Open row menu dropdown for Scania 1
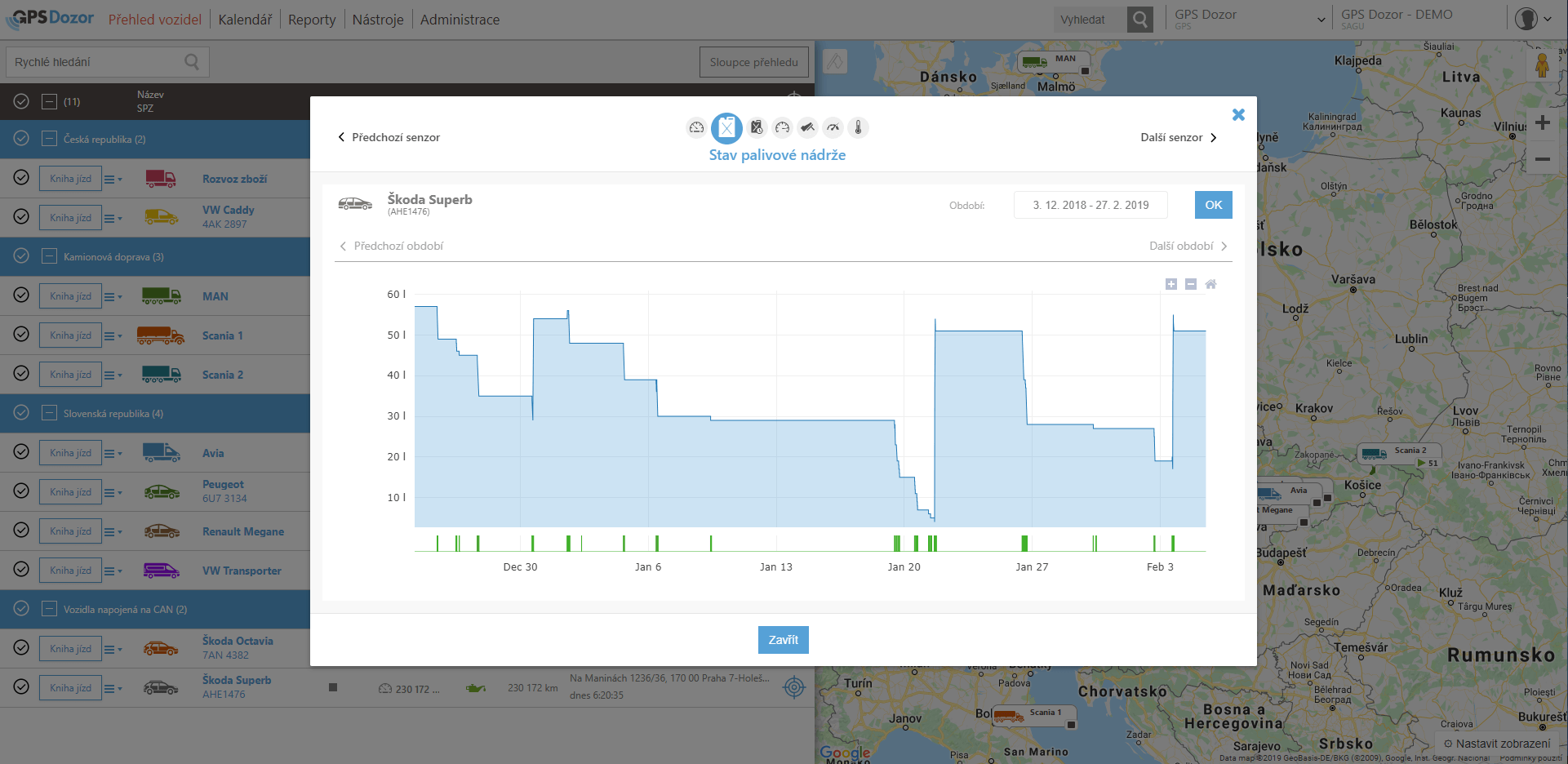Viewport: 1568px width, 764px height. (x=113, y=335)
